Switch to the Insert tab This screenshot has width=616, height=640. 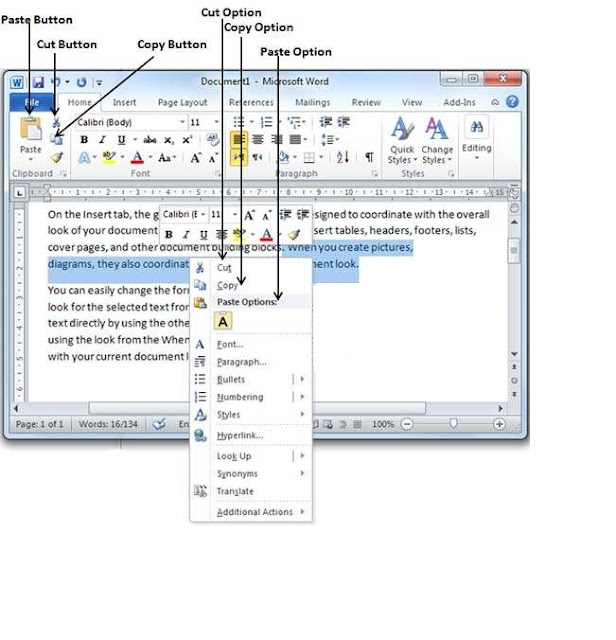tap(125, 102)
